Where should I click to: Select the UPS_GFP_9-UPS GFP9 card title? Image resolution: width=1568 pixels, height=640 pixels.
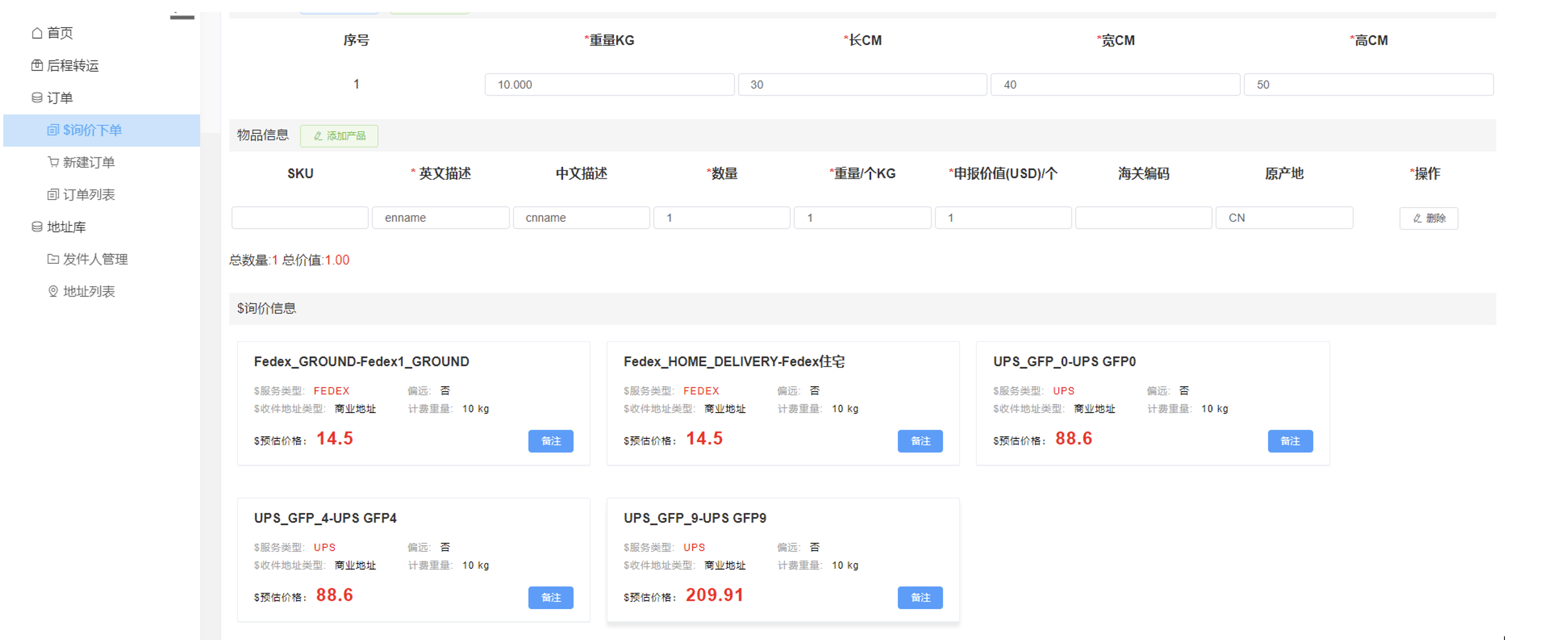coord(695,518)
